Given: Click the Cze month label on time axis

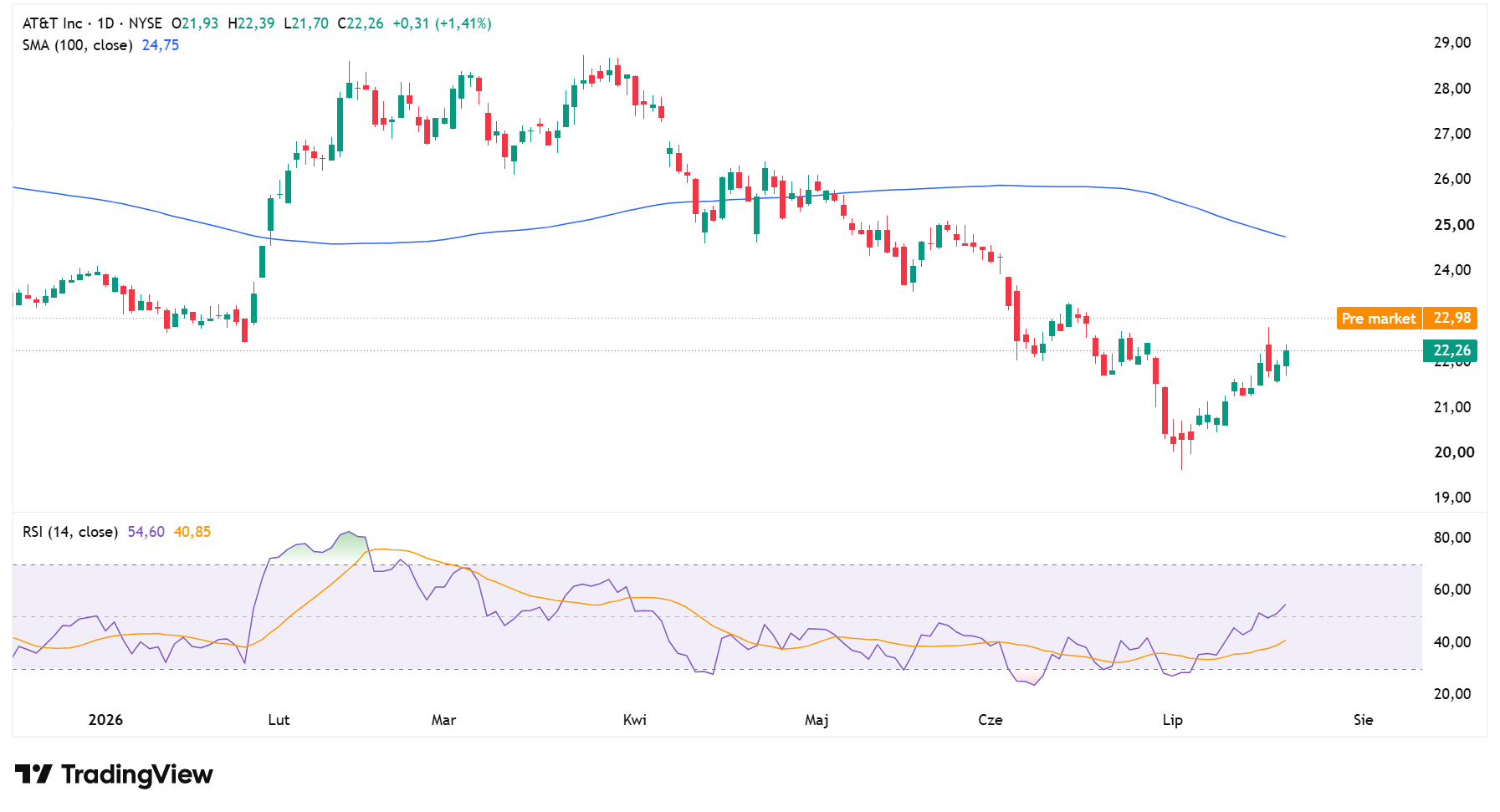Looking at the screenshot, I should click(x=991, y=720).
